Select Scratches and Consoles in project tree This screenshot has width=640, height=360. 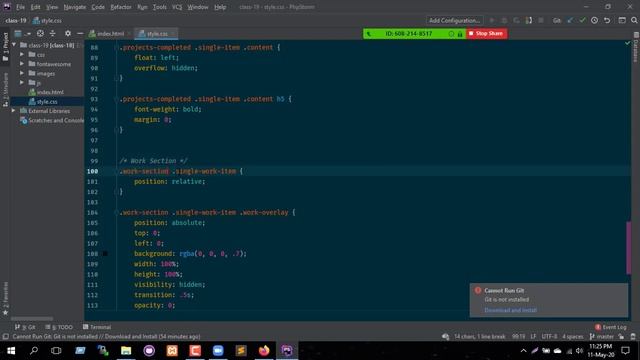pos(52,120)
